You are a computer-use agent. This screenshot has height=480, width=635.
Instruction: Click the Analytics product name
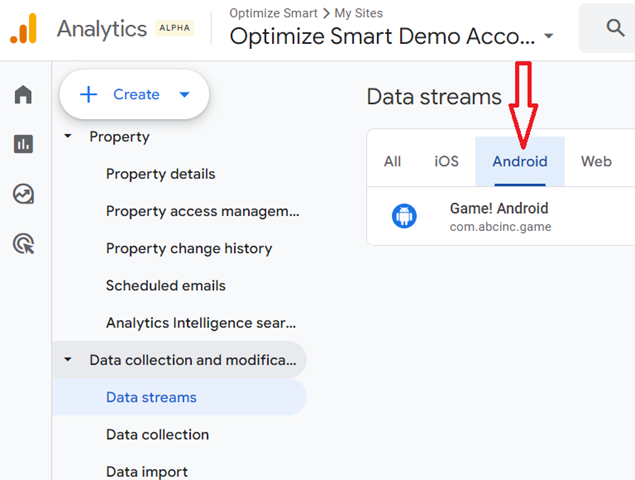pyautogui.click(x=102, y=29)
